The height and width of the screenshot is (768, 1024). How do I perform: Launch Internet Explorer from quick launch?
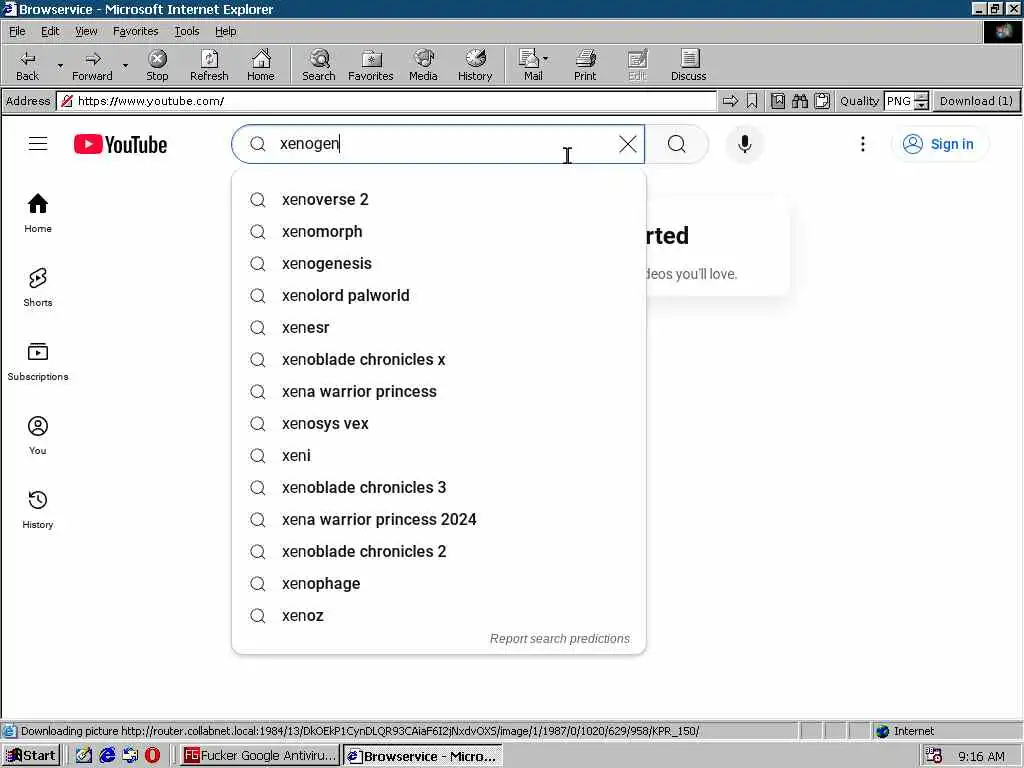[107, 756]
